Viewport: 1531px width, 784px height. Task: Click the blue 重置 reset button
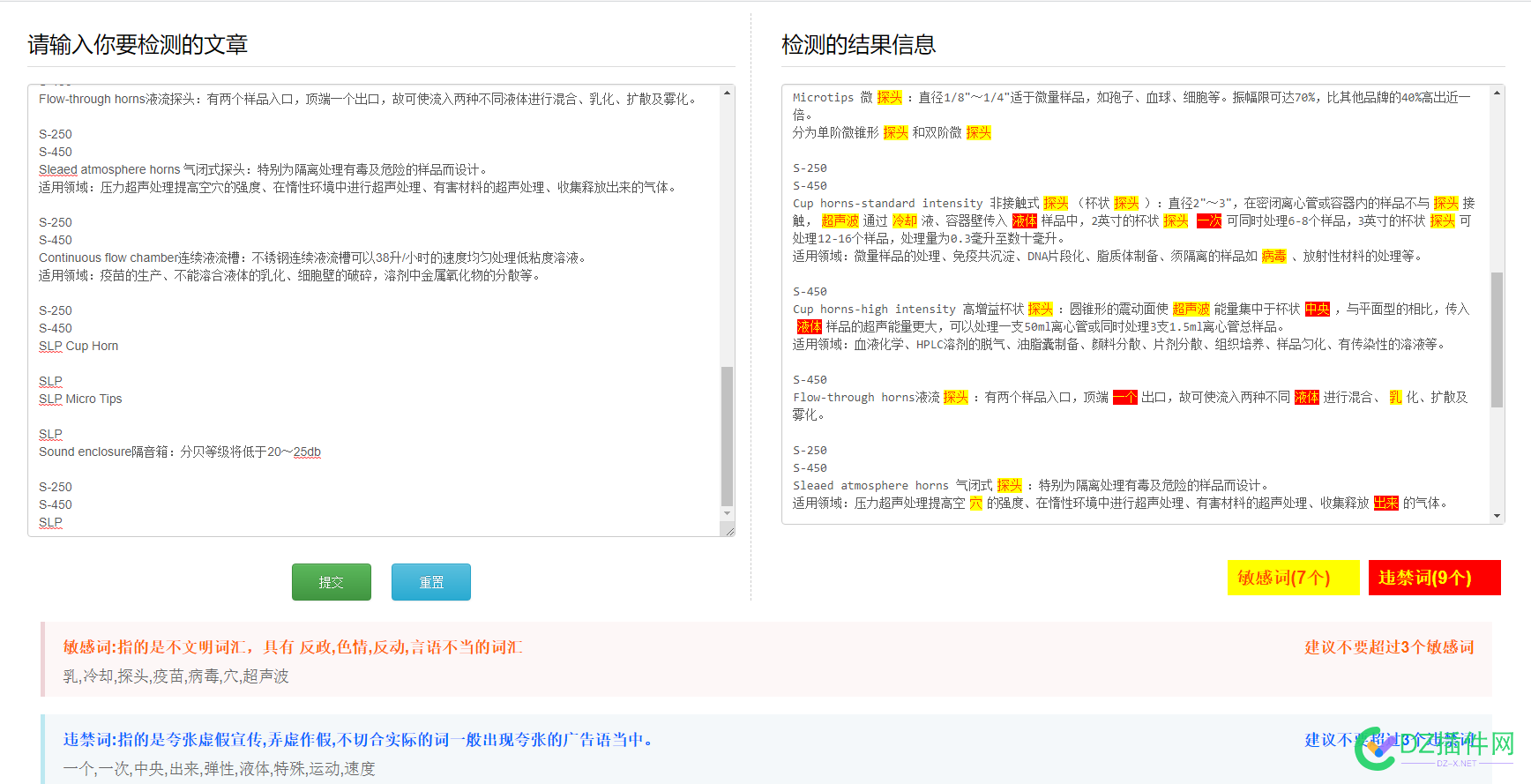(x=431, y=582)
